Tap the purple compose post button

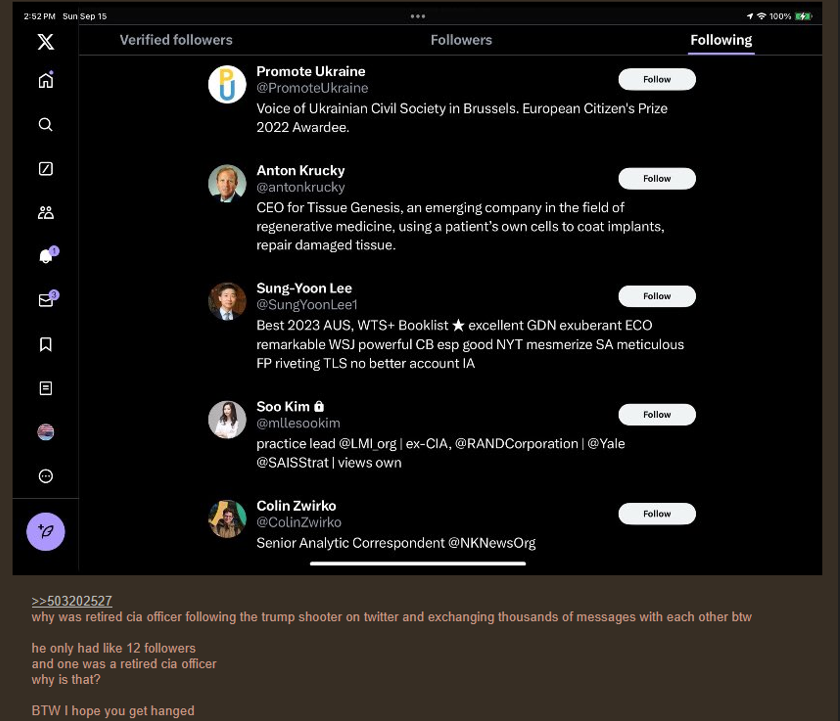click(46, 531)
